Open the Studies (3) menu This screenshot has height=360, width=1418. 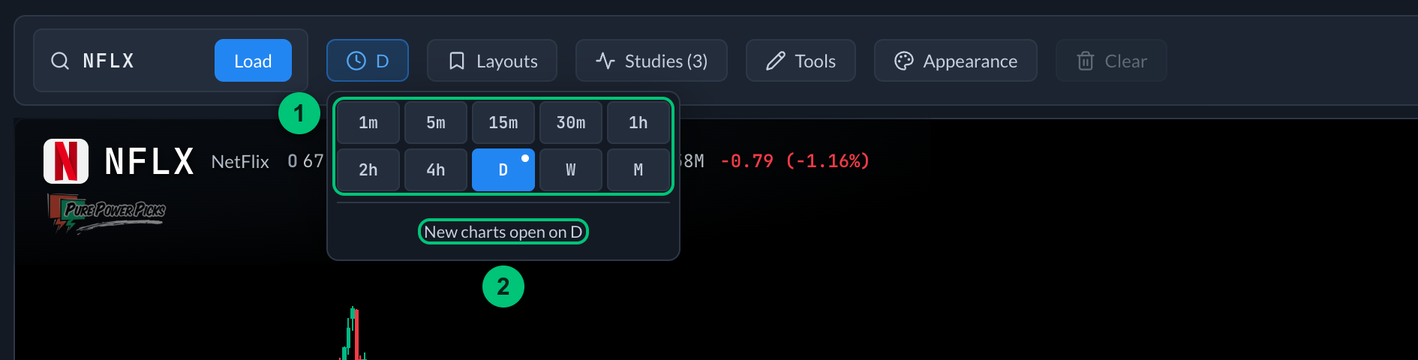point(651,61)
